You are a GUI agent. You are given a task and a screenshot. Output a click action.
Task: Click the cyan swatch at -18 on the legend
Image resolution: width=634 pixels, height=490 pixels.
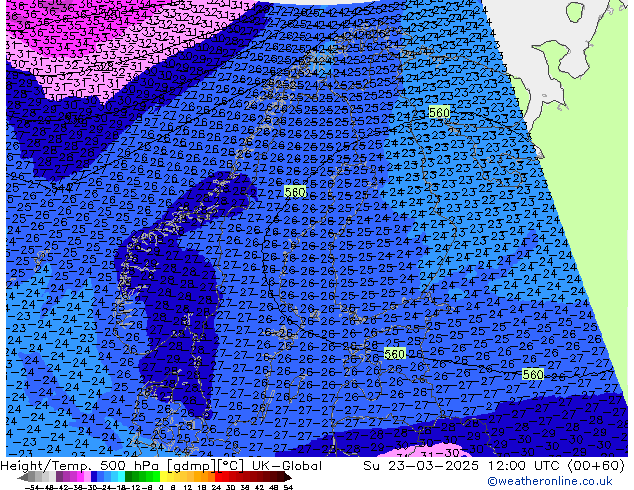122,478
